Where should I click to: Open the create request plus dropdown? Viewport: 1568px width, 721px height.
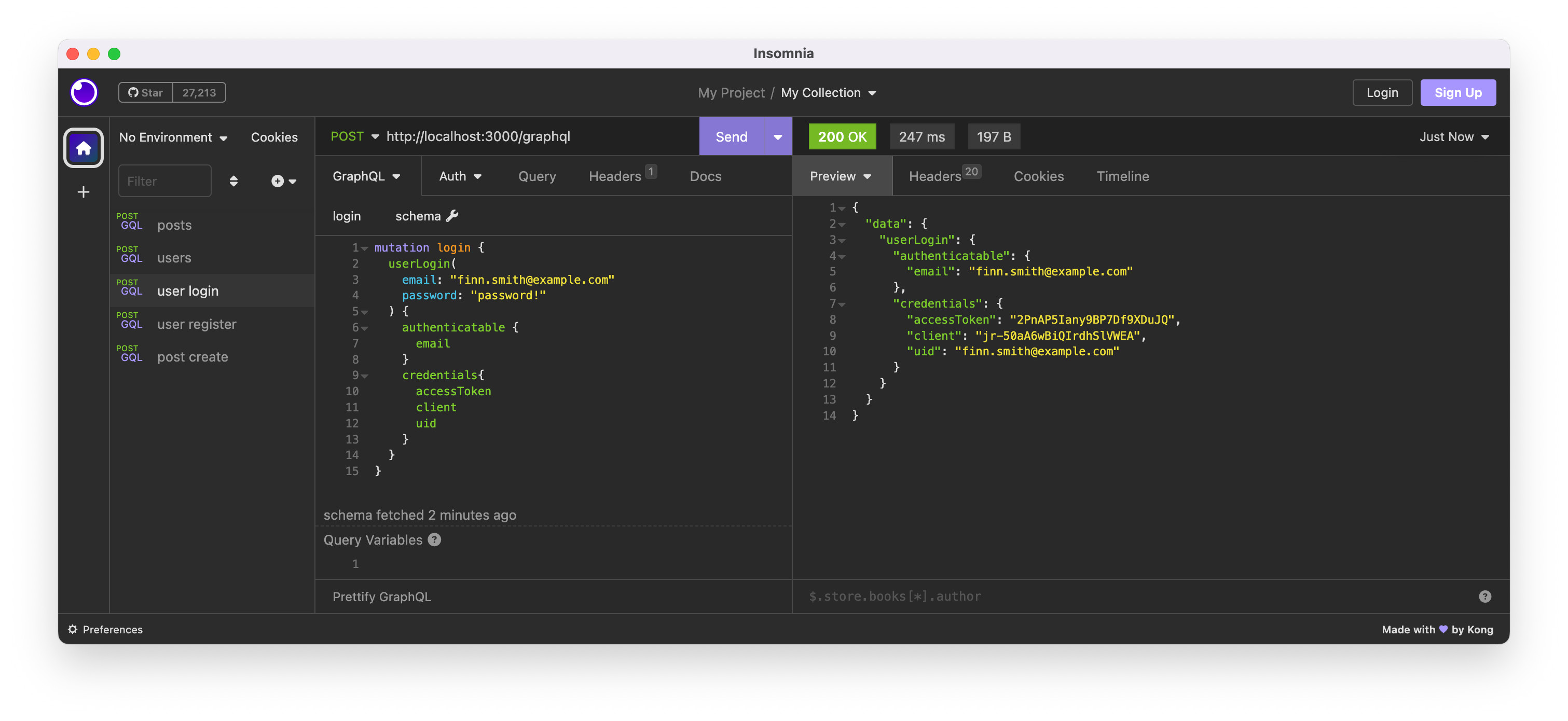pos(284,182)
